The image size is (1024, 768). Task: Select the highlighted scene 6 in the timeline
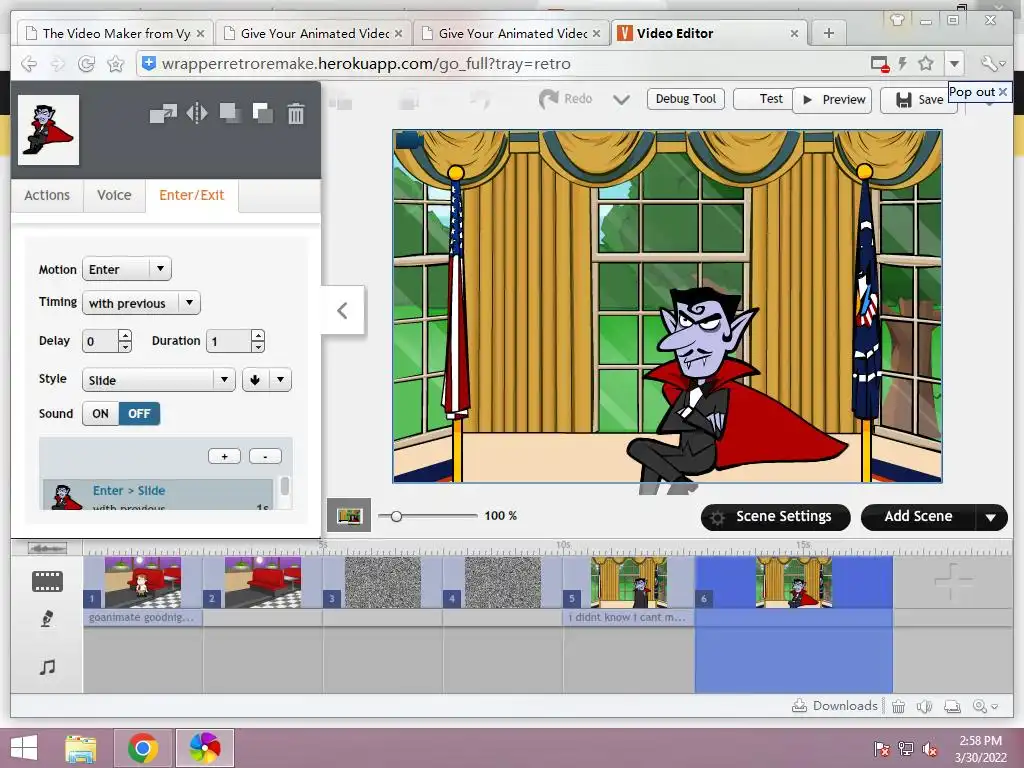(x=793, y=582)
